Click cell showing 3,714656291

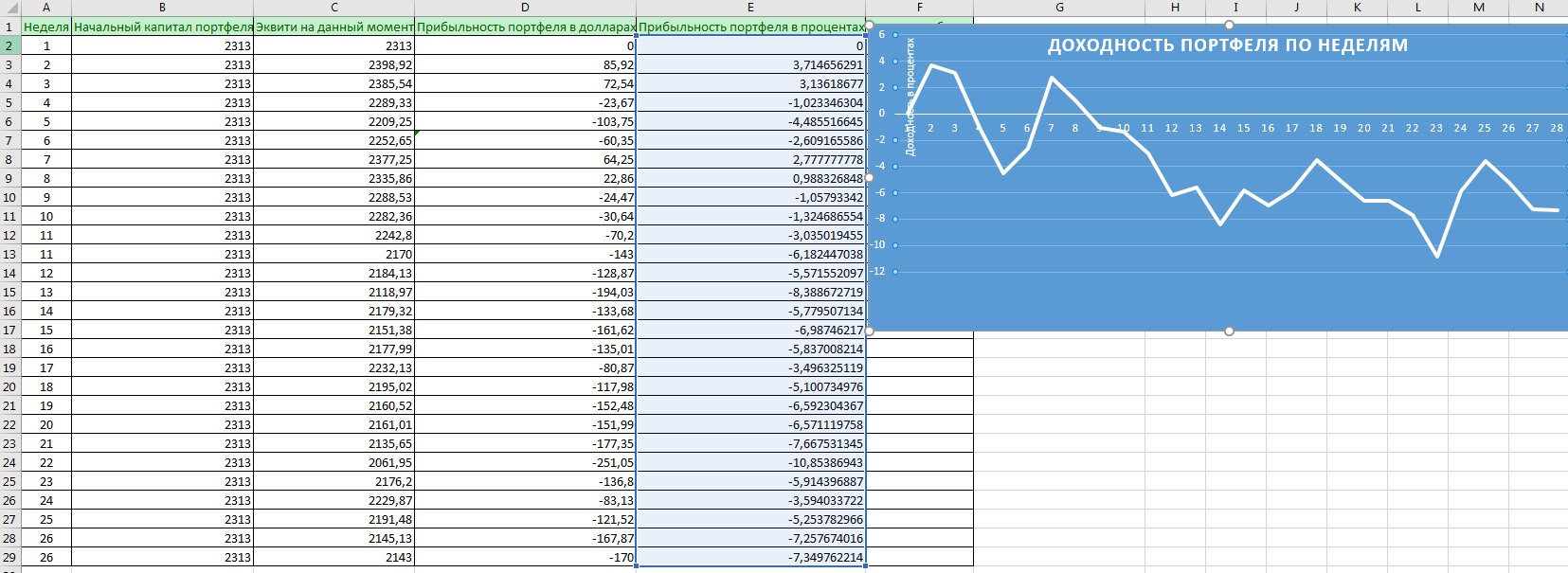[750, 64]
